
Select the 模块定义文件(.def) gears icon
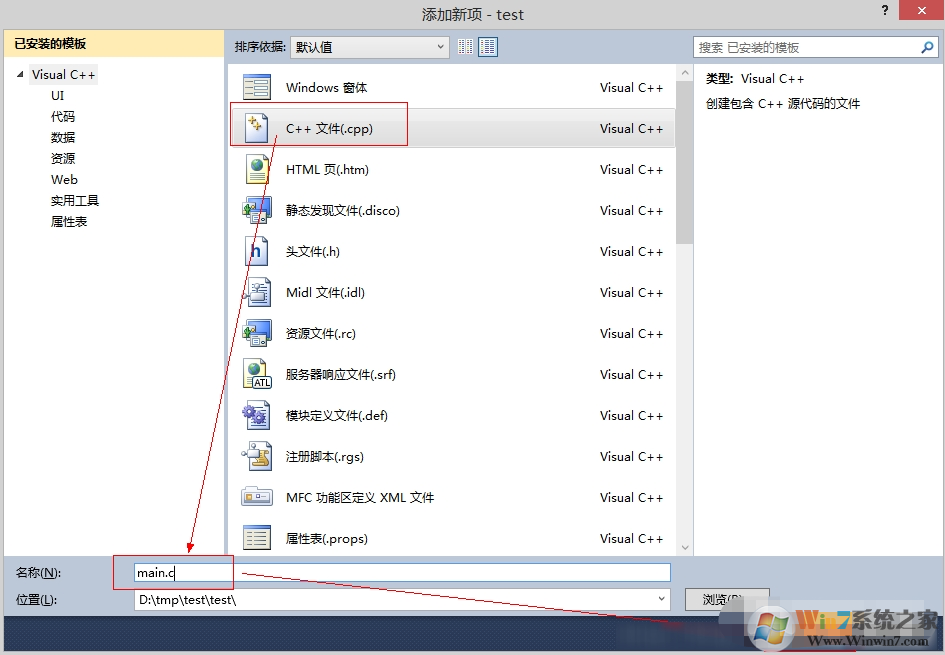click(x=256, y=415)
